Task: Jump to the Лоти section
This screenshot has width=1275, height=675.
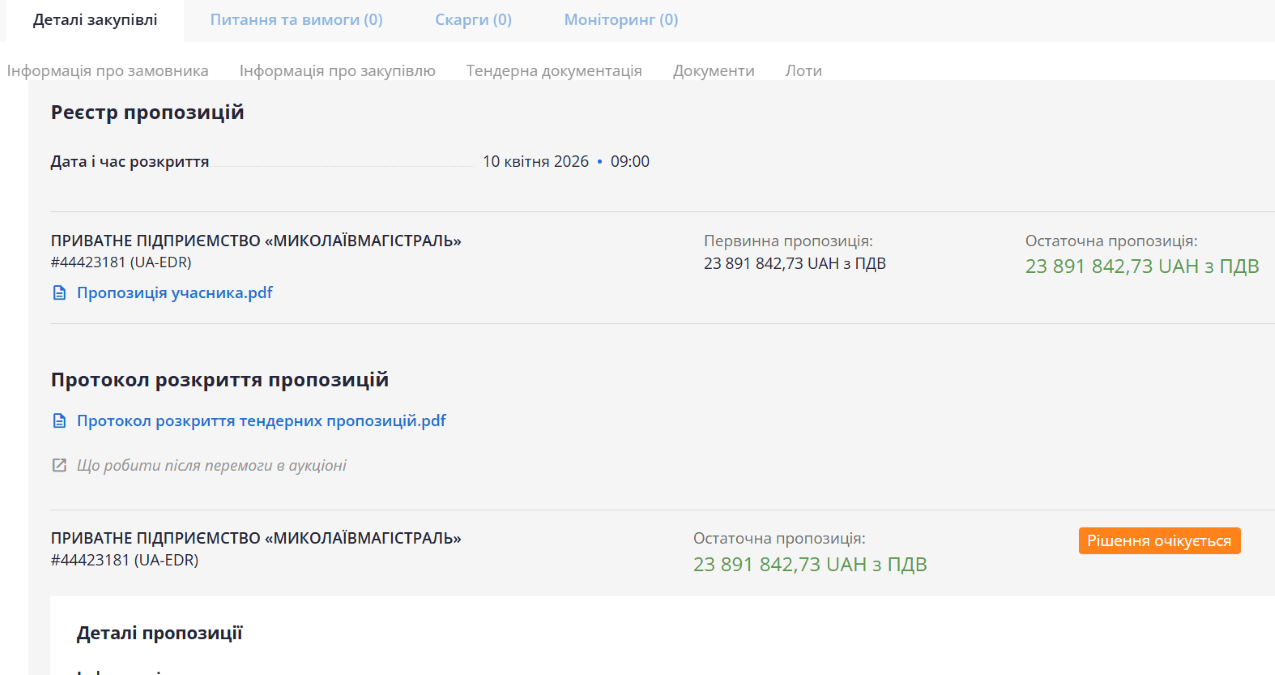Action: [803, 71]
